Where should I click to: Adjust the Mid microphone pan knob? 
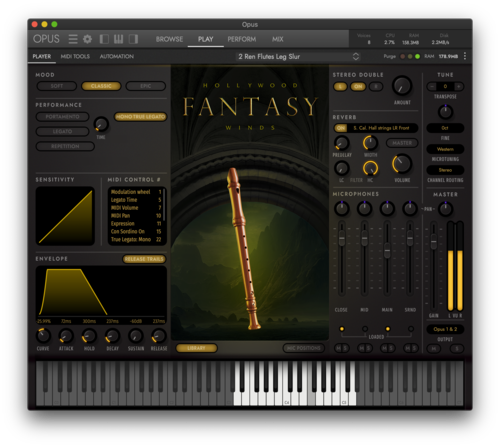[x=364, y=208]
